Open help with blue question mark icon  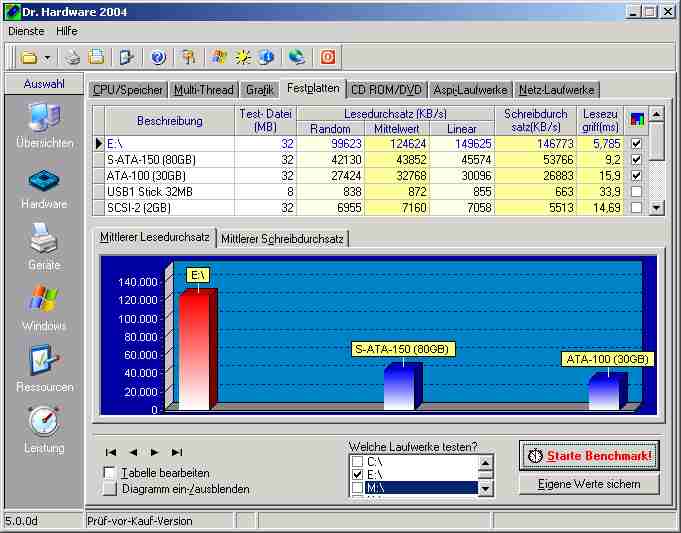158,57
